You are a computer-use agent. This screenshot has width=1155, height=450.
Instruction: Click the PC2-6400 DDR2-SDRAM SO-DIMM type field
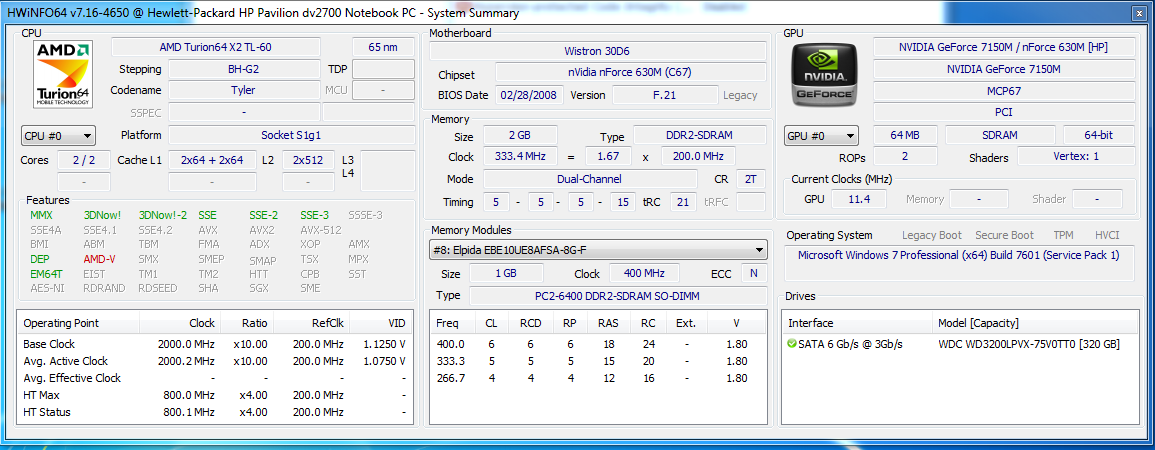coord(618,295)
